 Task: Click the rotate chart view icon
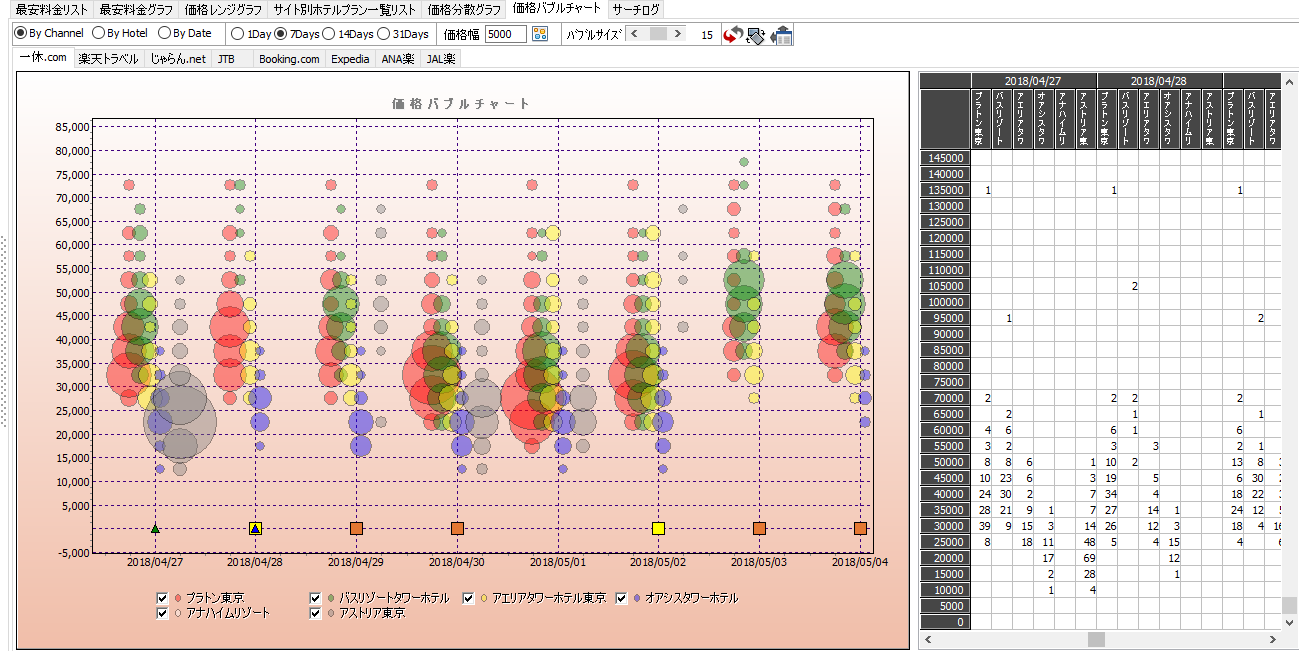coord(756,35)
